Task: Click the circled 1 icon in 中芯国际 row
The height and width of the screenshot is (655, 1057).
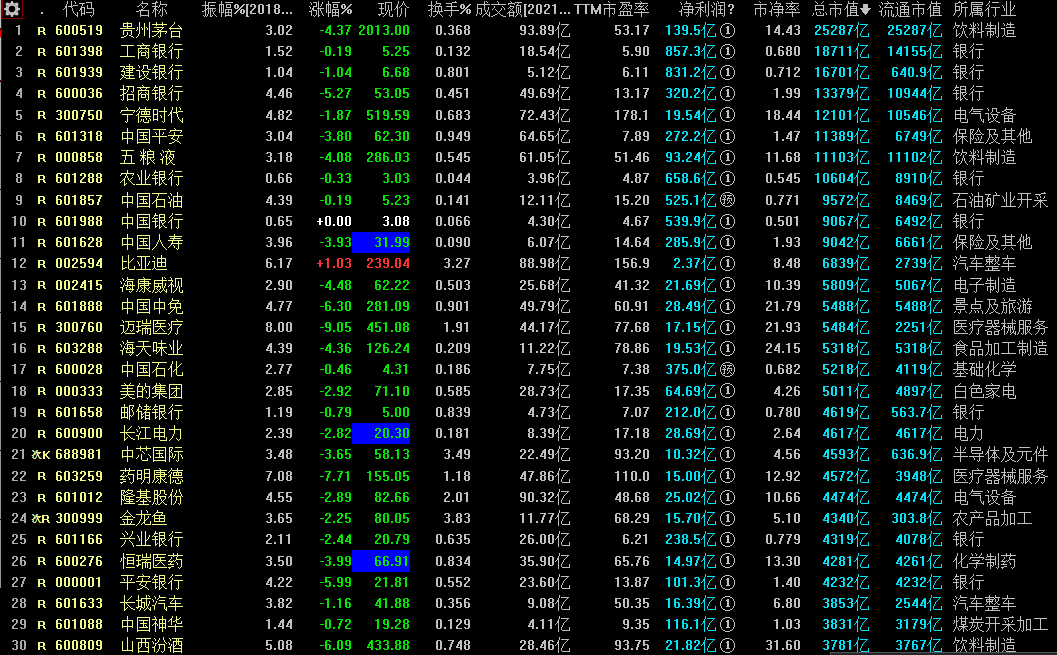Action: (727, 454)
